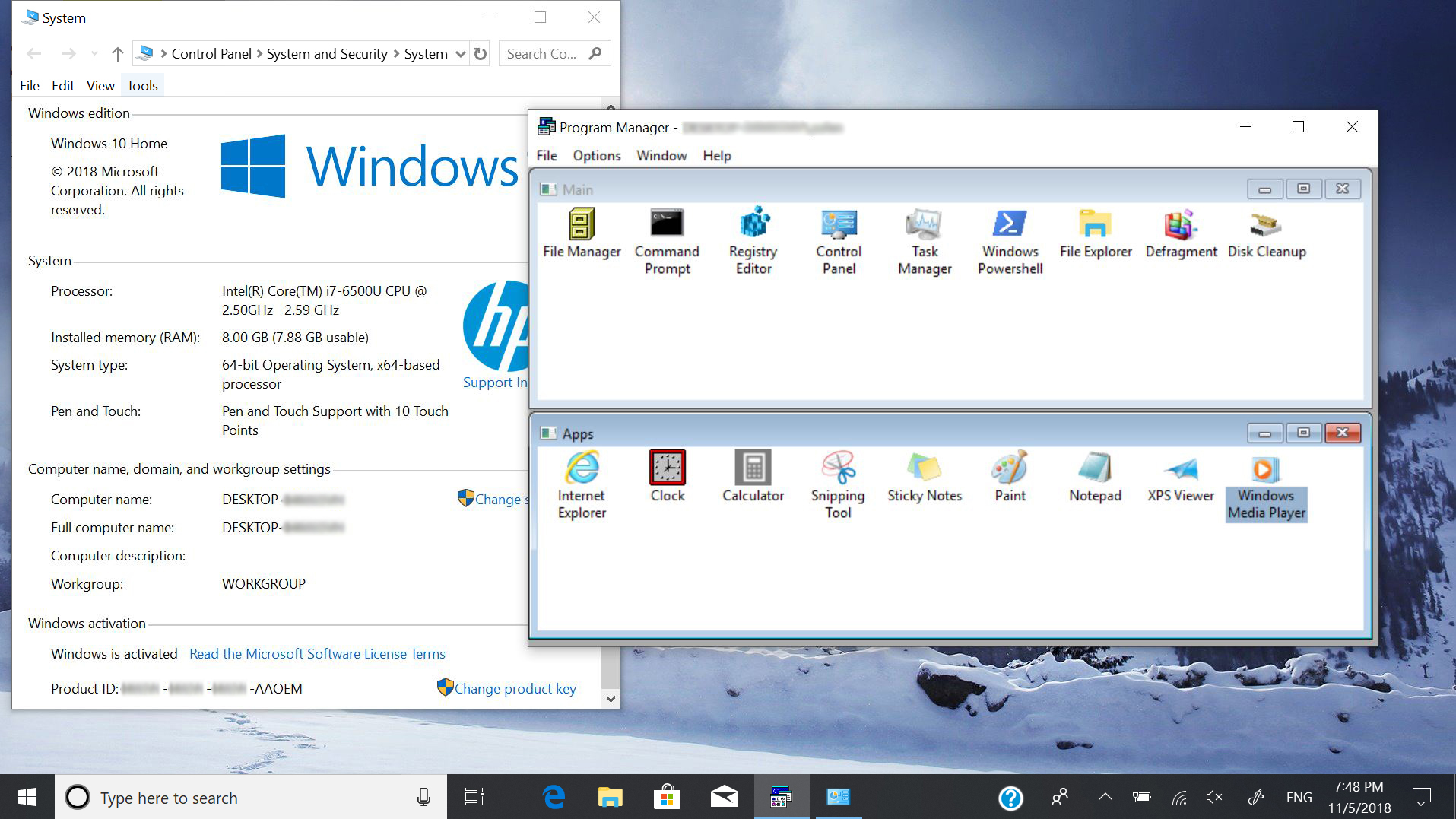Viewport: 1456px width, 819px height.
Task: Click the Control Panel taskbar button
Action: (x=838, y=797)
